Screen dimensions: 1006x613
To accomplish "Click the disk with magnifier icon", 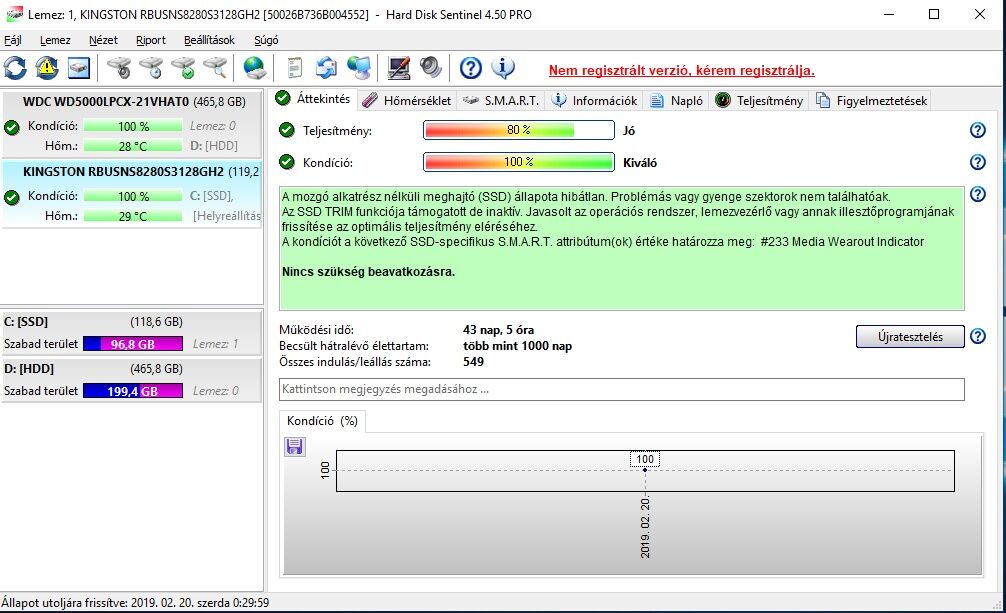I will click(216, 67).
